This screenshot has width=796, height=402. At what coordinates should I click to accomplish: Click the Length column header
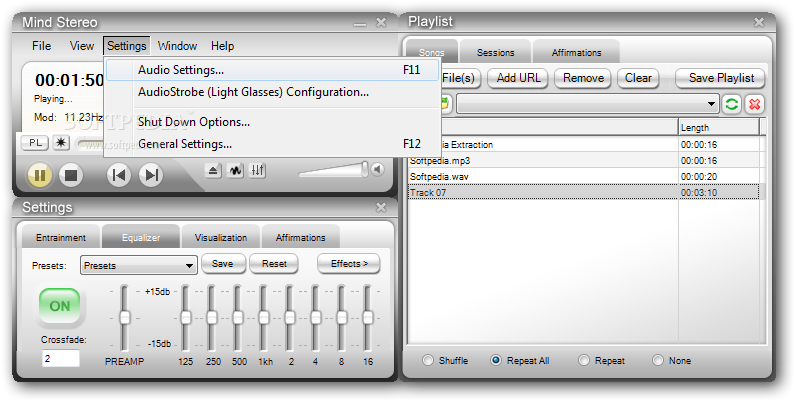pos(719,128)
